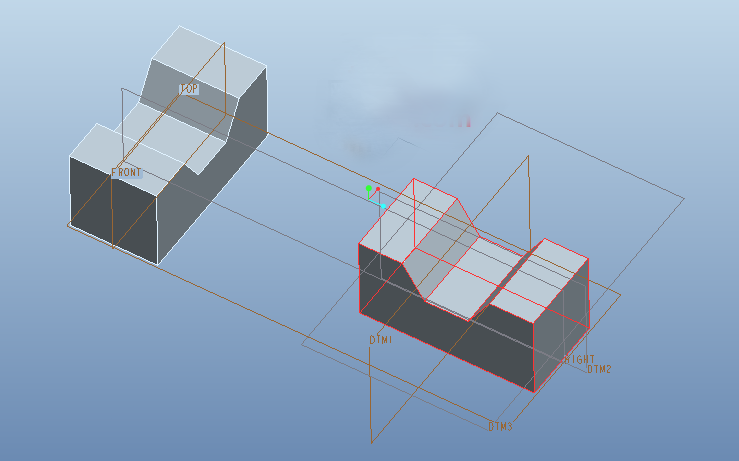Viewport: 739px width, 461px height.
Task: Select the white-outlined stepped block at upper left
Action: [x=168, y=145]
